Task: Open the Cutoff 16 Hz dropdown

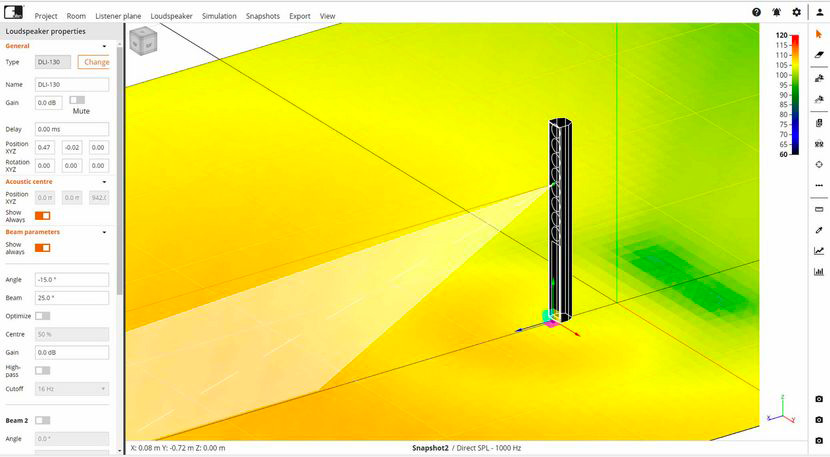Action: click(x=72, y=389)
